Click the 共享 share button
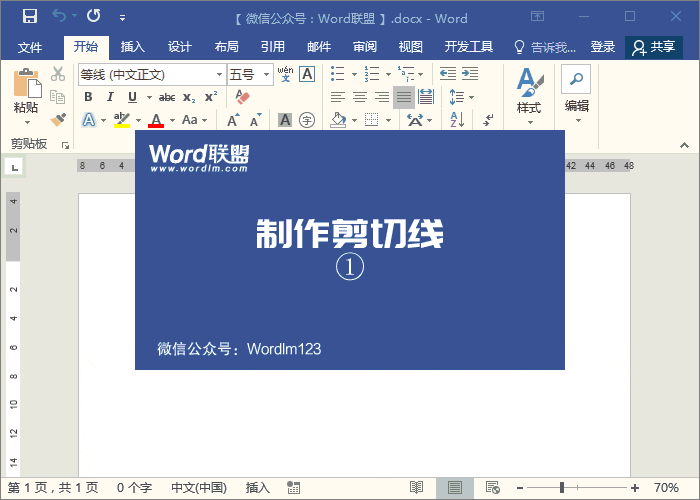 click(654, 47)
